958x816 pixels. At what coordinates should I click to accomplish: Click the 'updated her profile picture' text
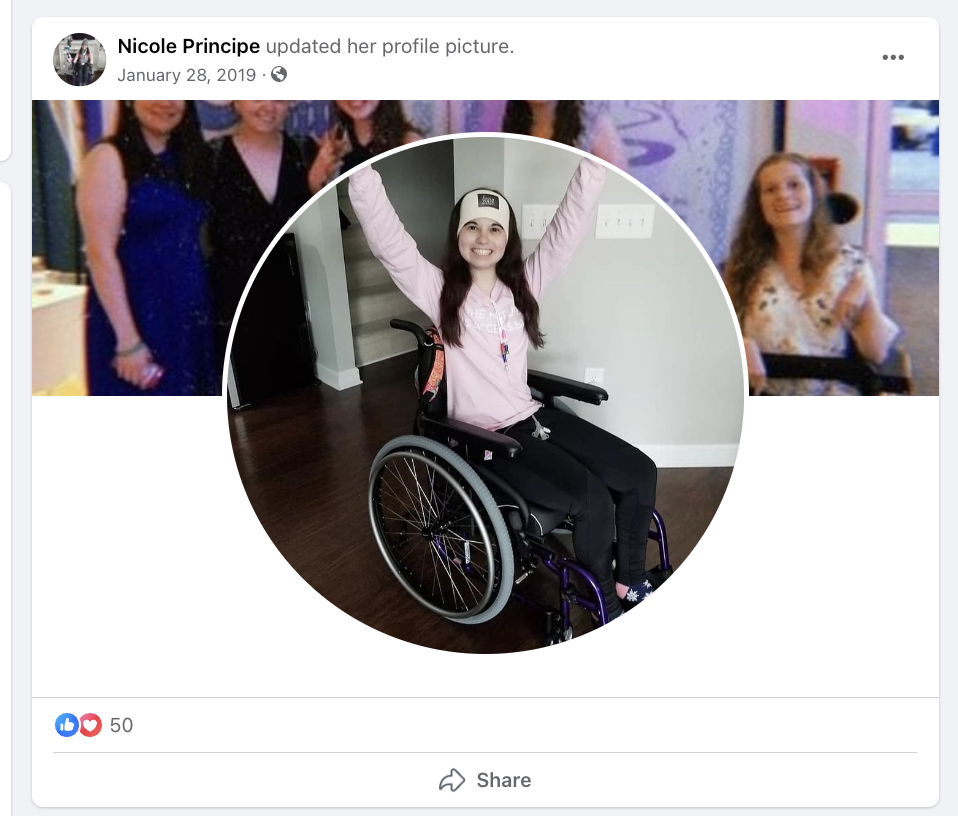[390, 46]
